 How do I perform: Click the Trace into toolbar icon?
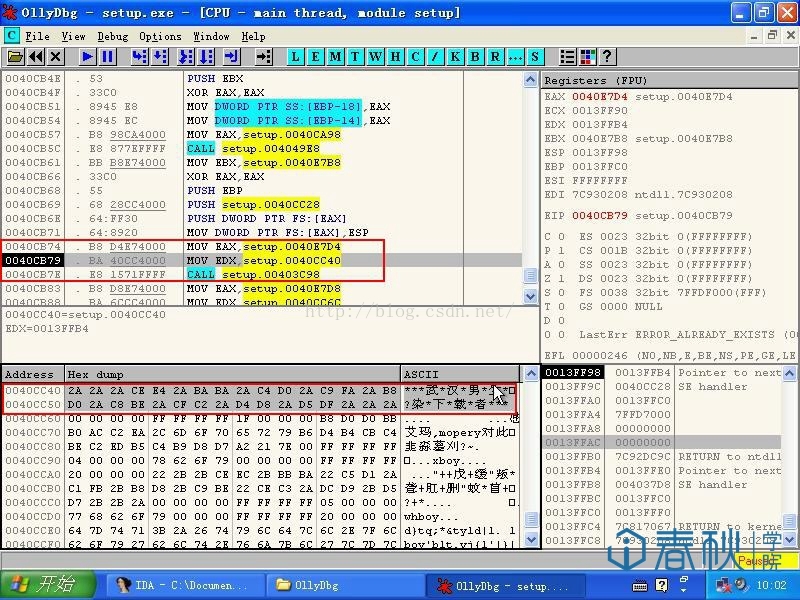click(x=186, y=56)
